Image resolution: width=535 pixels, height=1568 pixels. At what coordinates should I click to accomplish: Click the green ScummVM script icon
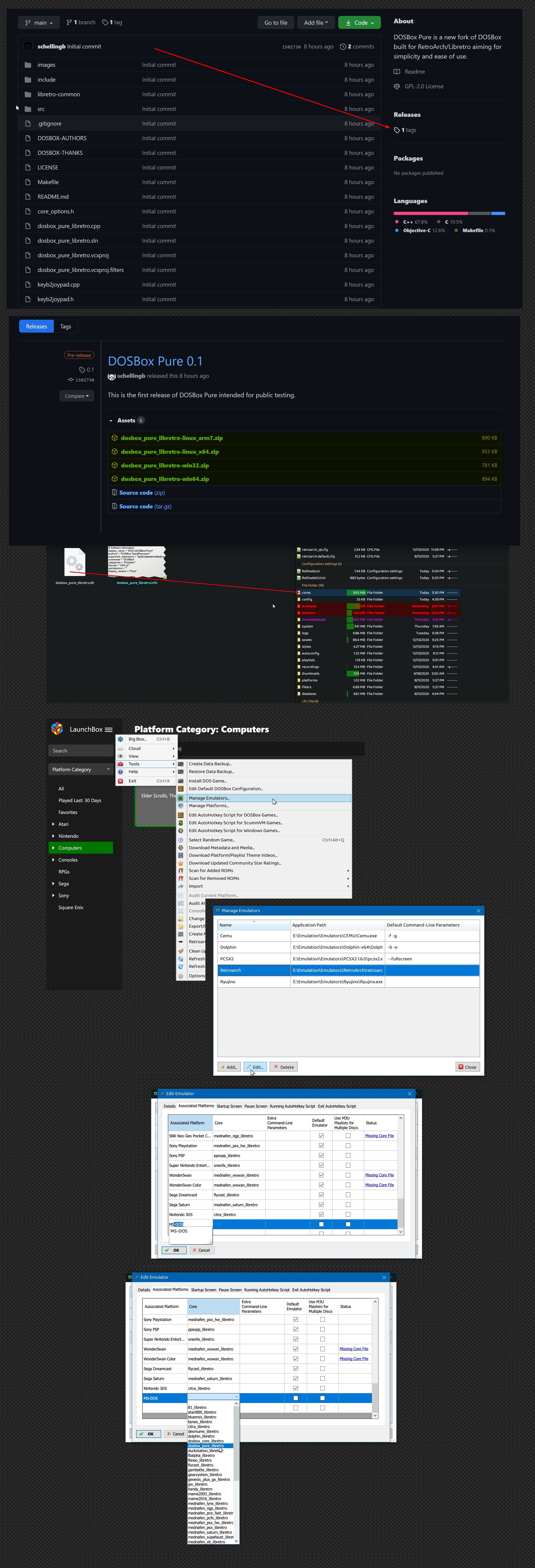click(181, 823)
